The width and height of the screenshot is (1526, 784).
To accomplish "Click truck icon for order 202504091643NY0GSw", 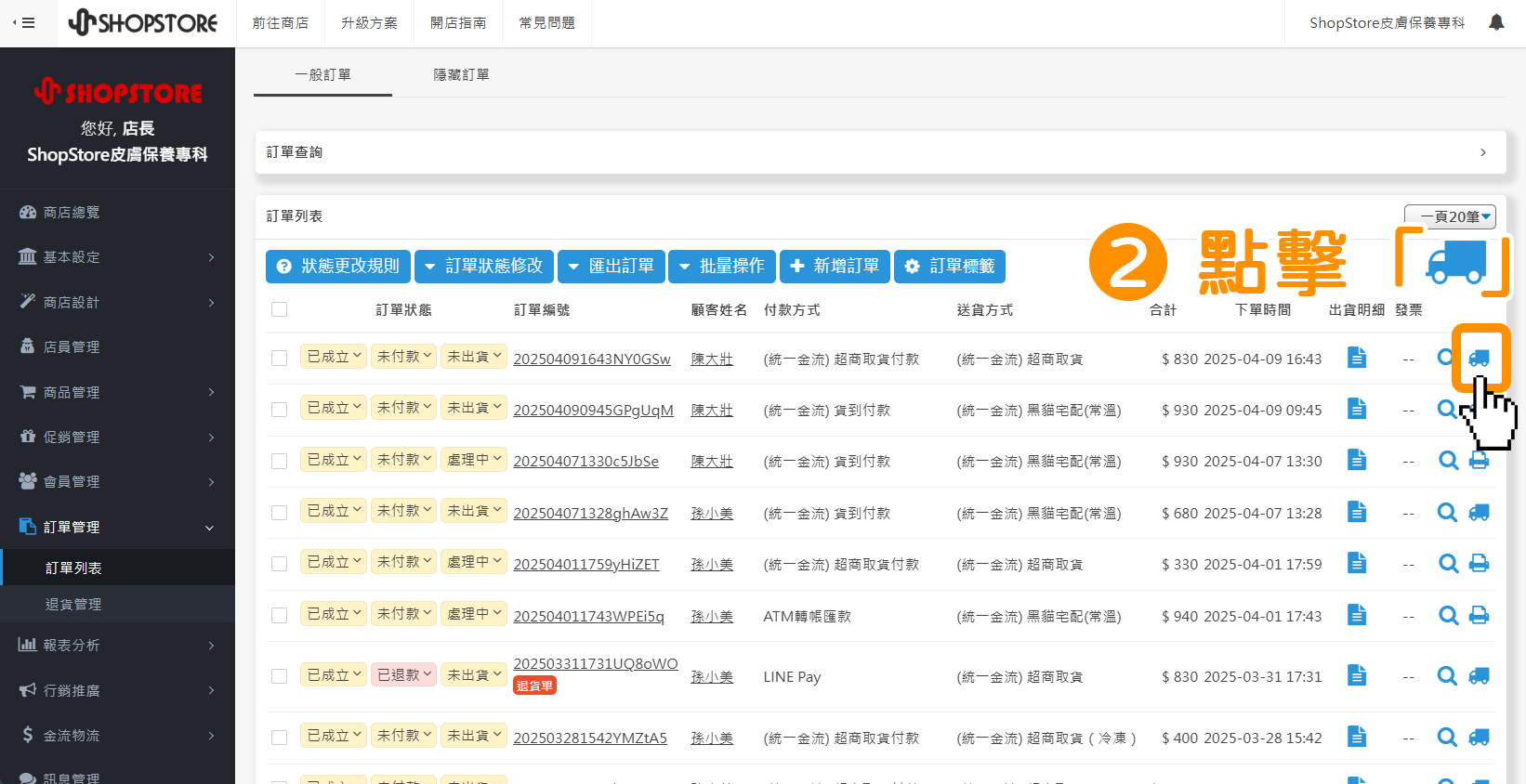I will tap(1479, 359).
